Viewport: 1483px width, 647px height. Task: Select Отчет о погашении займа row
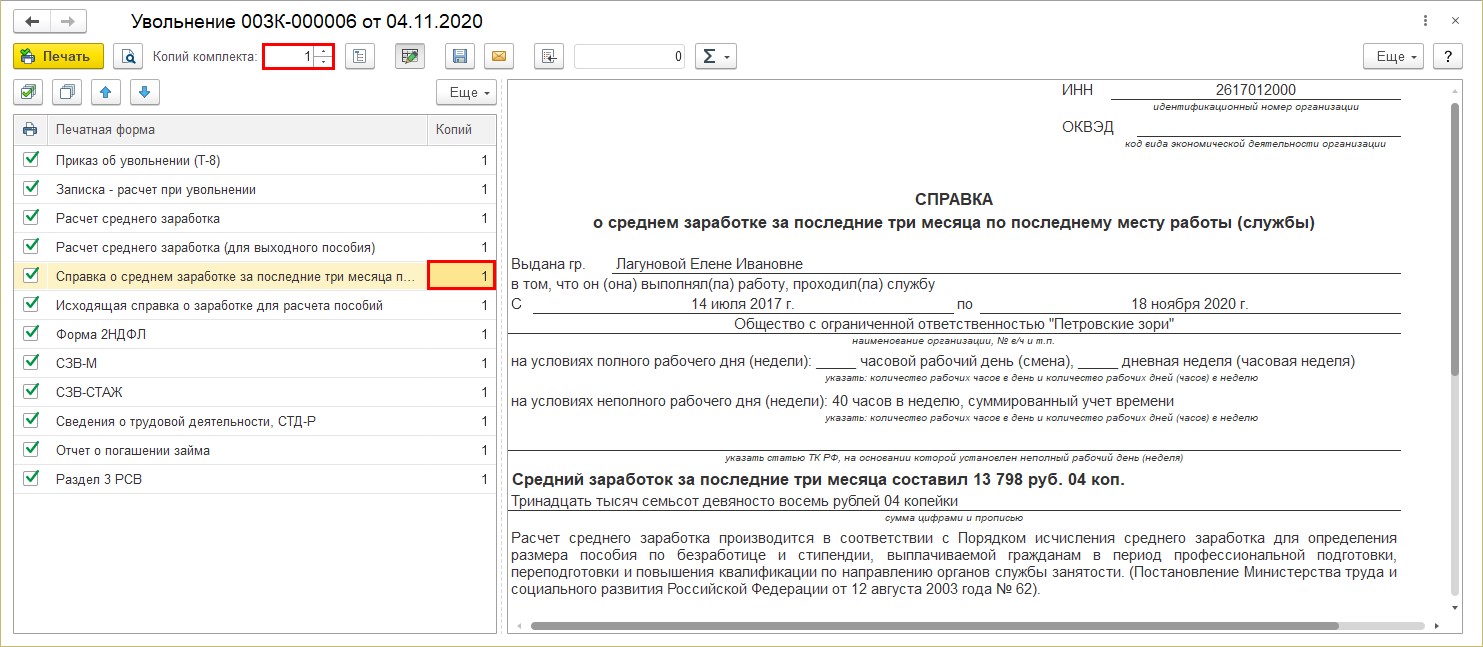pyautogui.click(x=255, y=451)
